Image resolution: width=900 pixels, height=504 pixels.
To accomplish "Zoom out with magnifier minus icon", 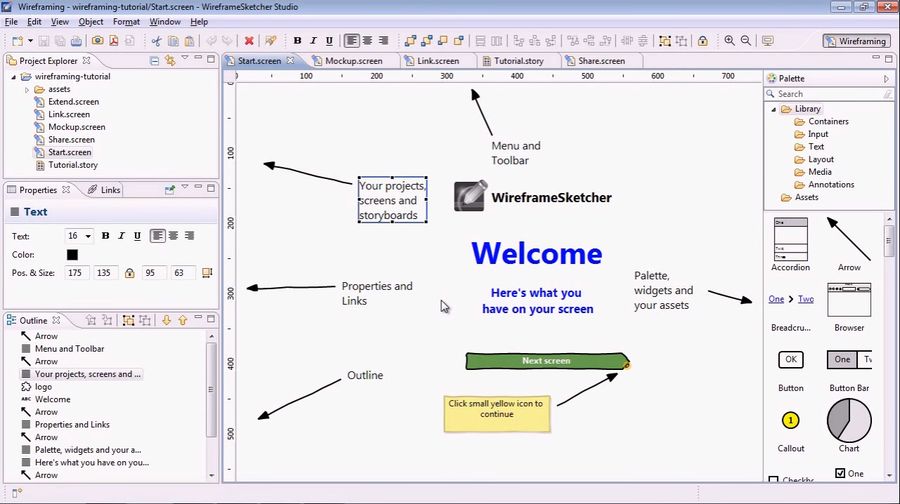I will [x=746, y=41].
